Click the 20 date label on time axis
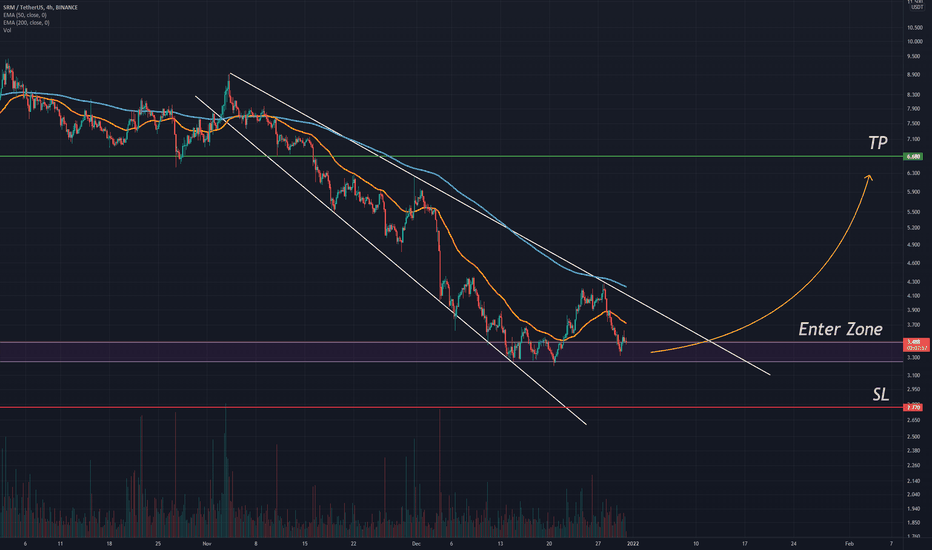Image resolution: width=932 pixels, height=550 pixels. [549, 543]
